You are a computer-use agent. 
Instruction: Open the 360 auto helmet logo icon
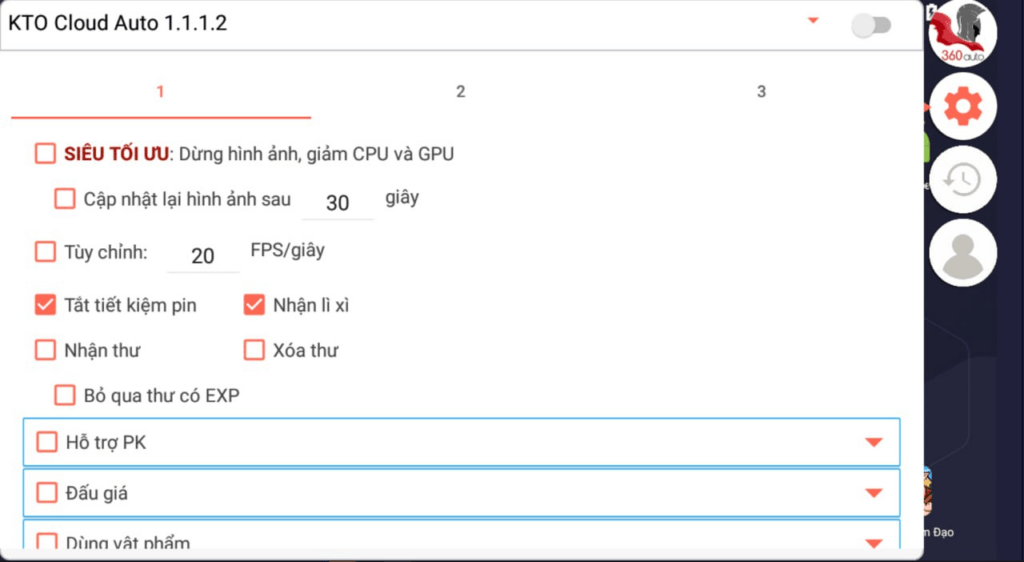click(963, 33)
